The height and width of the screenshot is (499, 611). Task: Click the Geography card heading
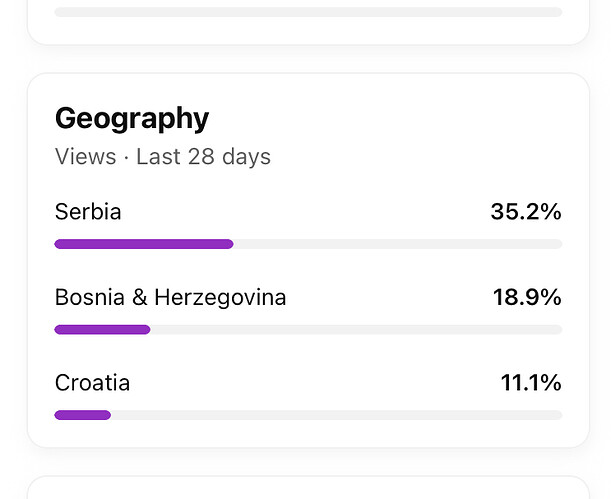[132, 118]
